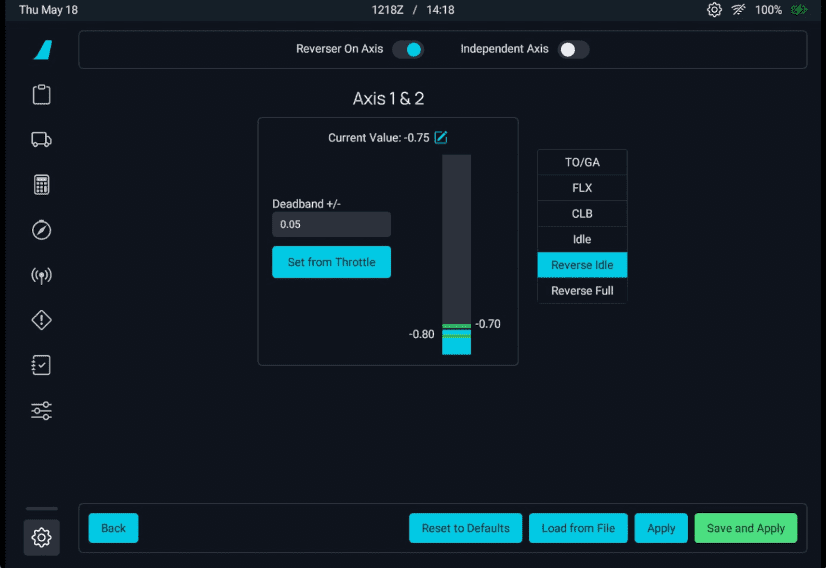
Task: Select the TO/GA detent
Action: click(582, 162)
